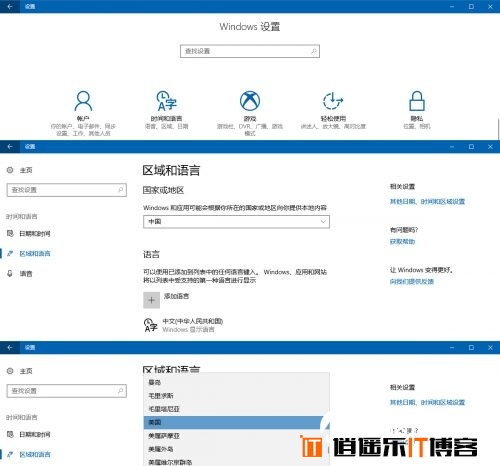Click 主页 gear icon in window showing 中国 dropdown
The width and height of the screenshot is (500, 466).
tap(10, 170)
